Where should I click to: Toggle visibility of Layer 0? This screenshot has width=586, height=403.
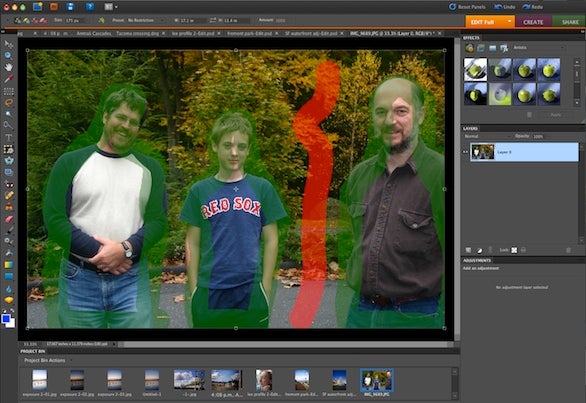[x=466, y=152]
